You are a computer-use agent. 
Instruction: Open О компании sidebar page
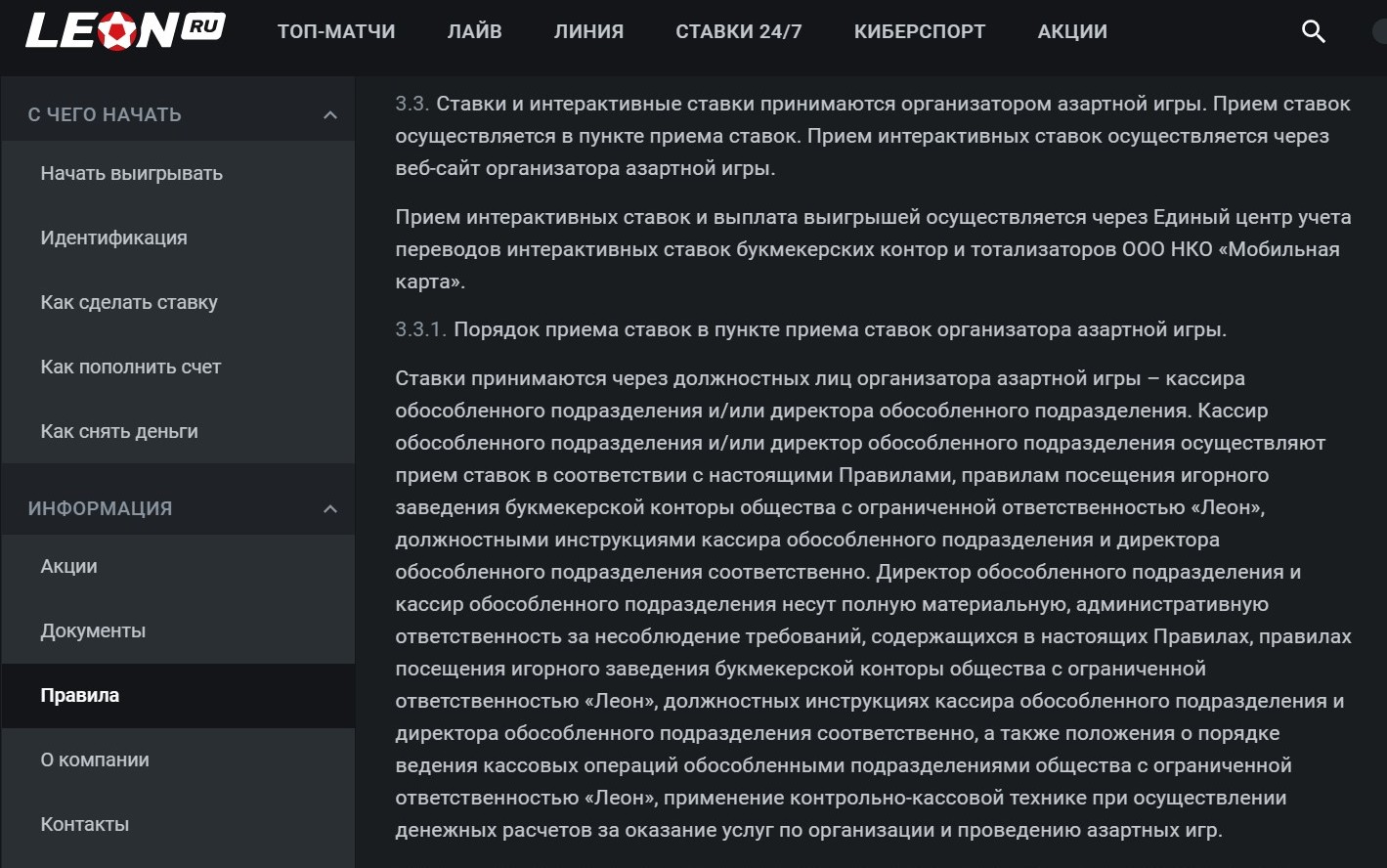click(178, 760)
